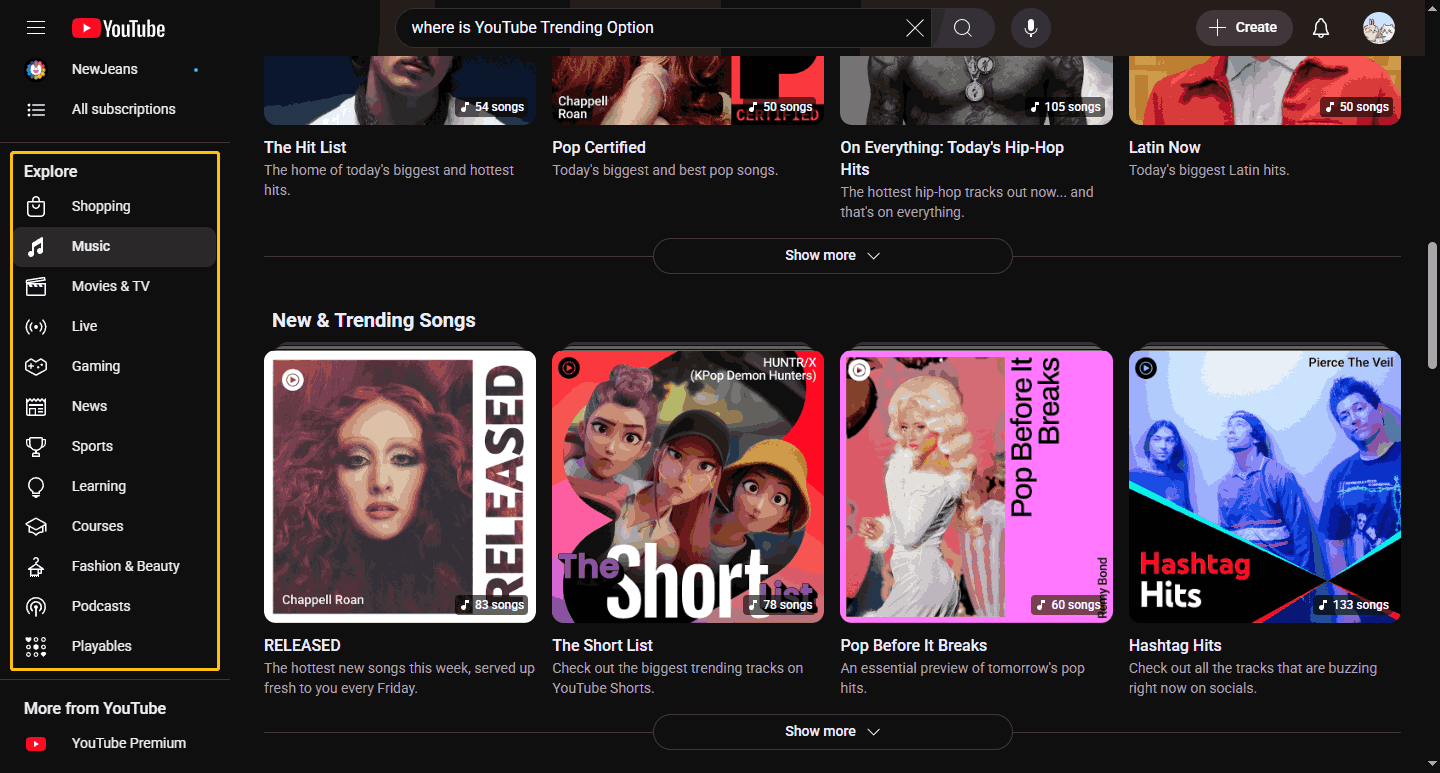Select Live in the Explore list

[x=114, y=326]
